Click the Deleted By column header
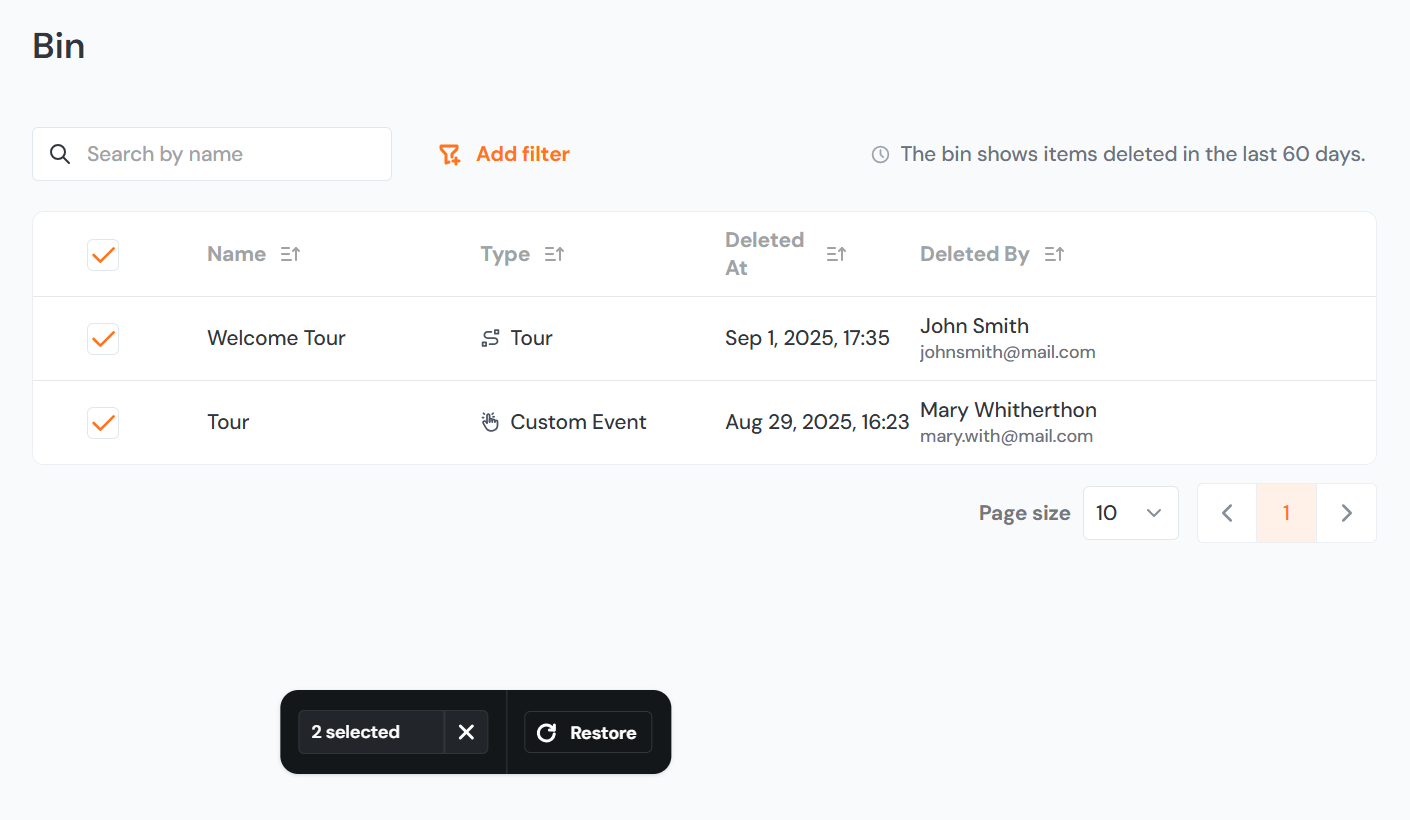 click(974, 254)
